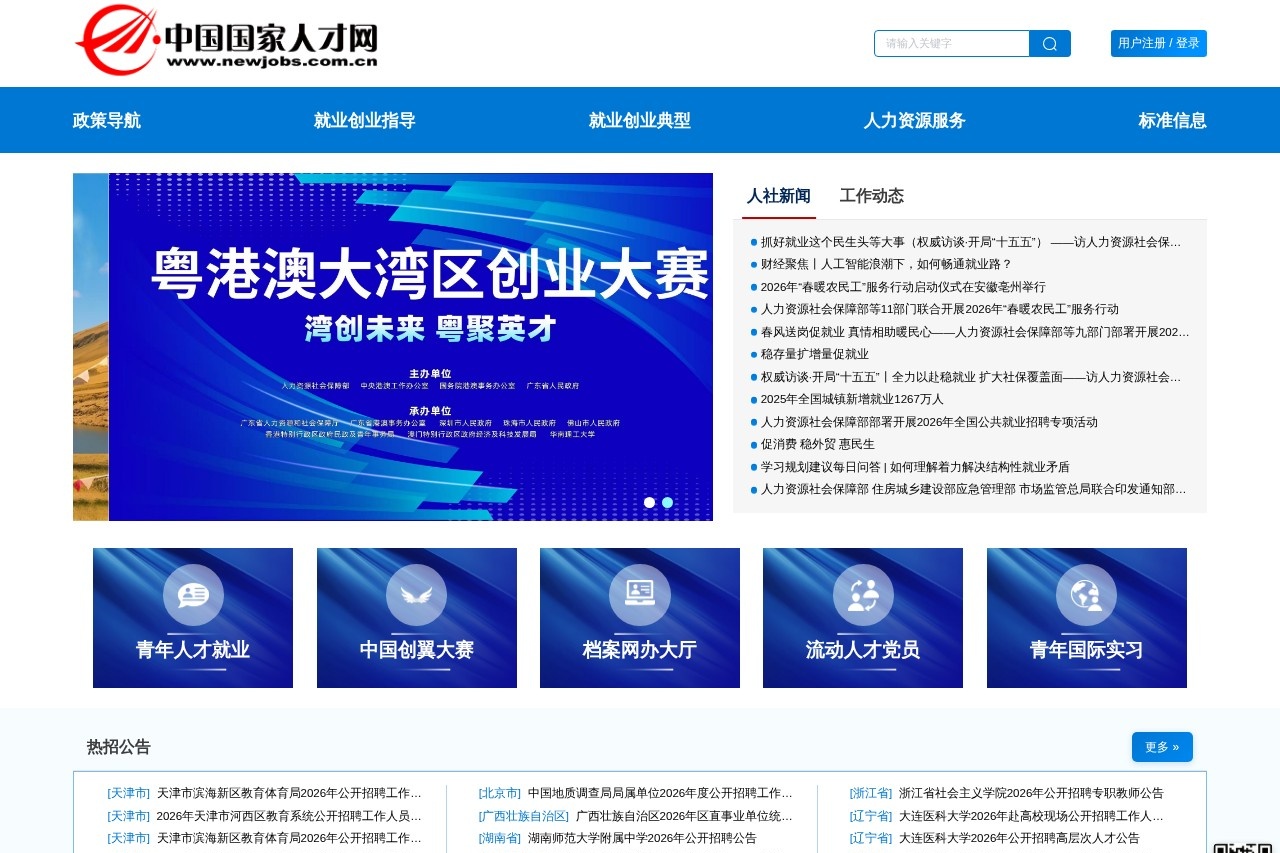The height and width of the screenshot is (853, 1280).
Task: Focus the keyword search input field
Action: pos(952,43)
